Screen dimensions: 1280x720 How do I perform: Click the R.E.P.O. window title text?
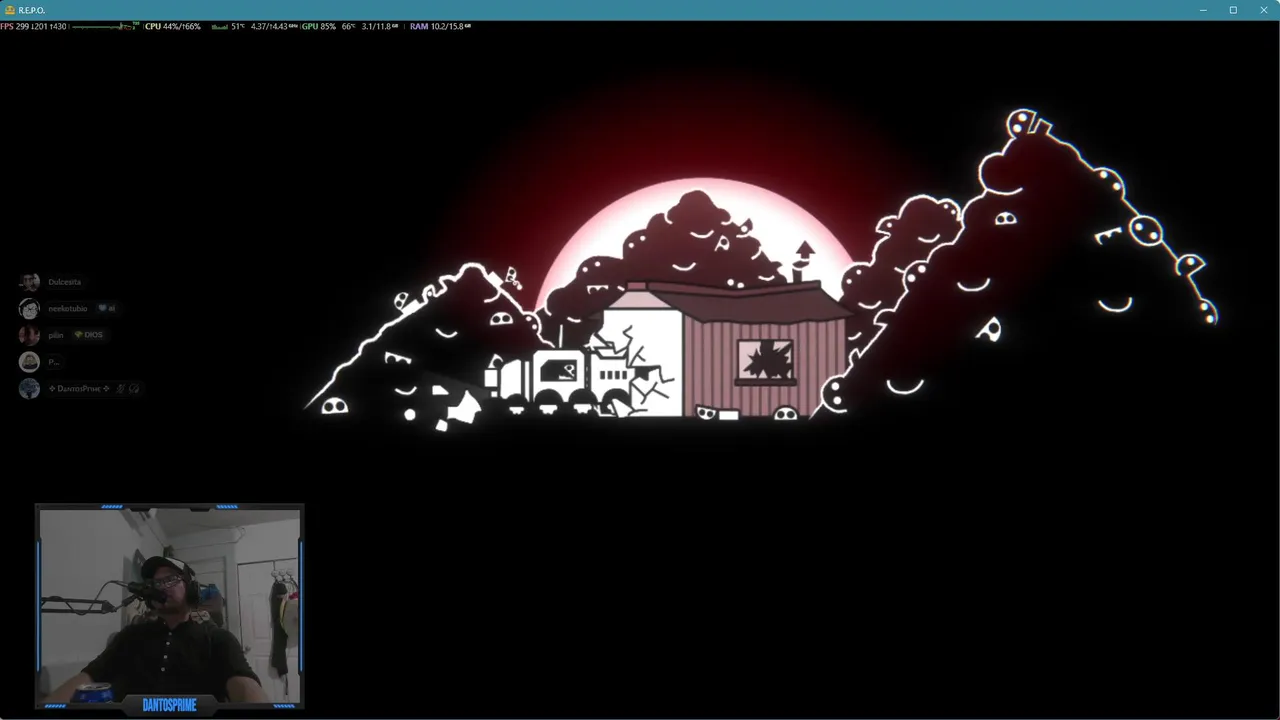[32, 10]
